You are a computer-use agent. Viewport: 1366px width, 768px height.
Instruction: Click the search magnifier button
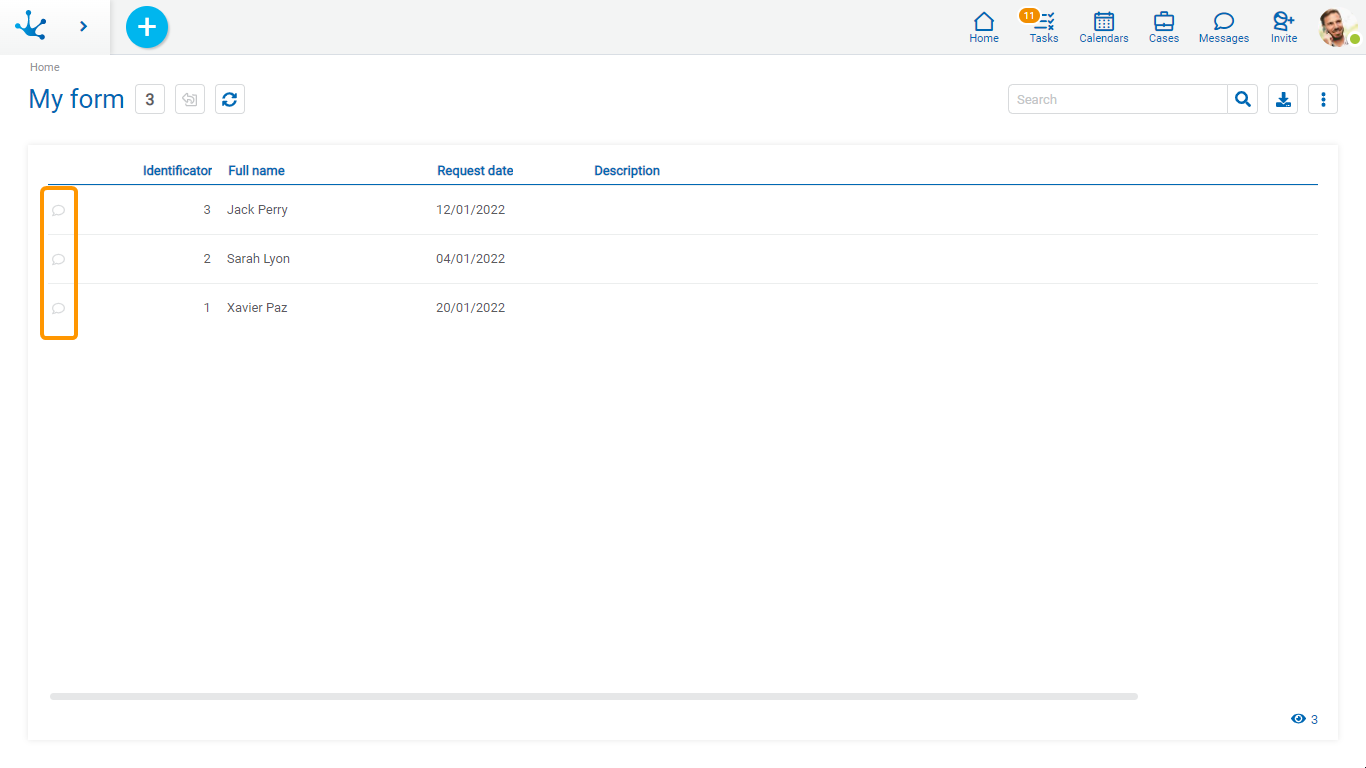tap(1242, 99)
